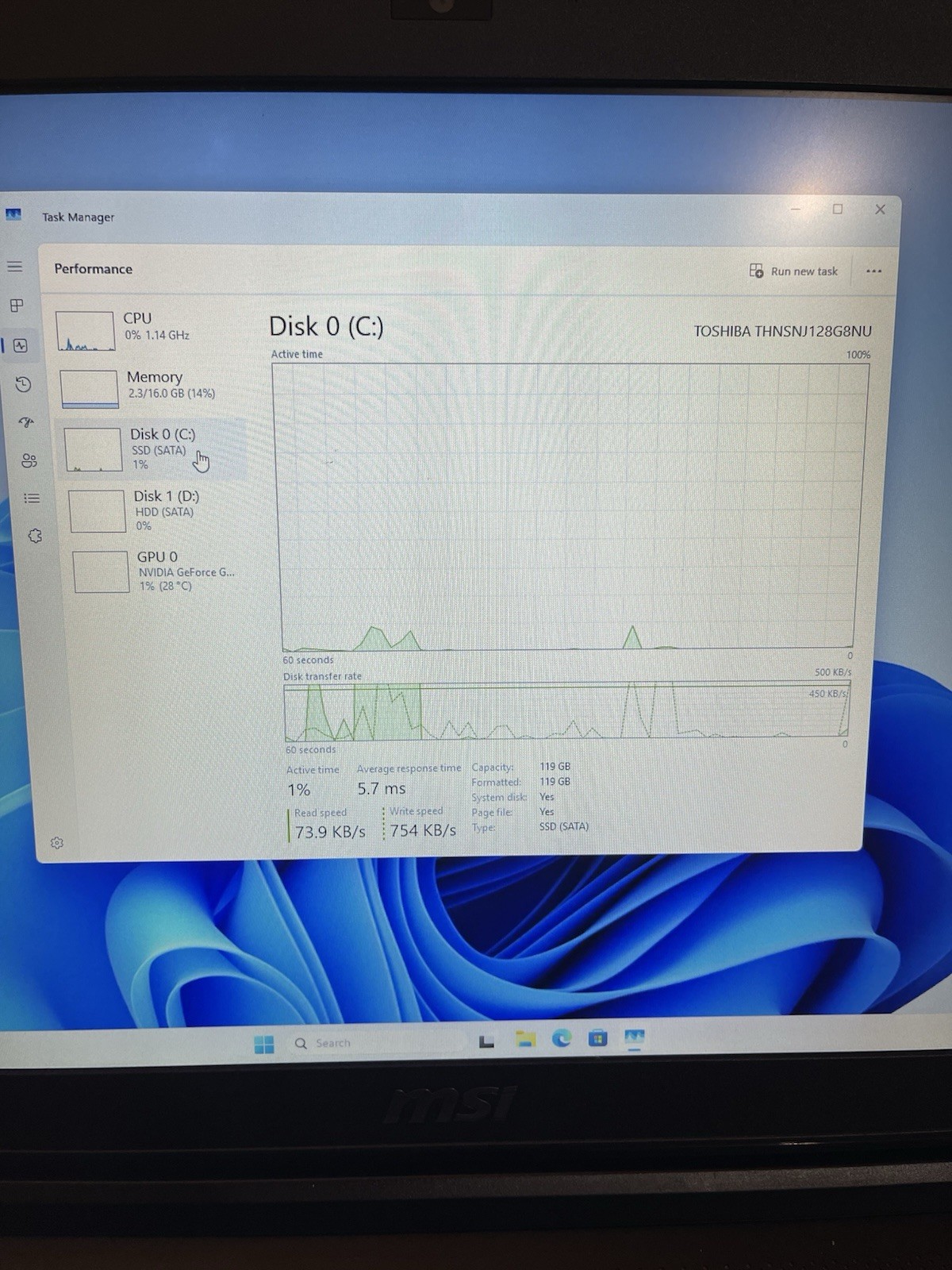
Task: Open the Processes page icon
Action: pos(17,306)
